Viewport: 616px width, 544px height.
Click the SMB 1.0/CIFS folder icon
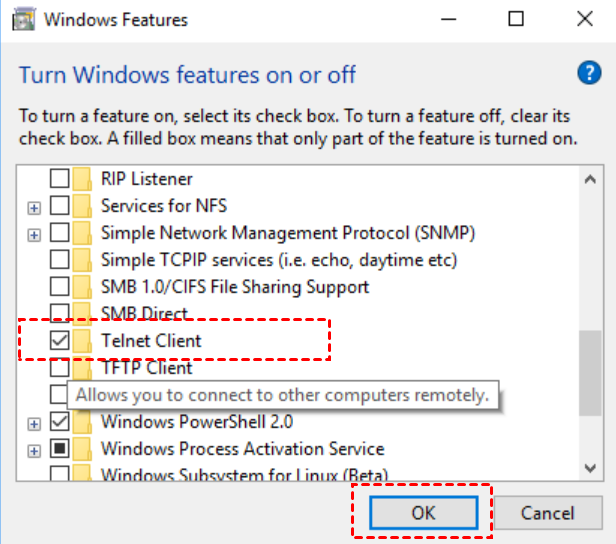(x=84, y=287)
